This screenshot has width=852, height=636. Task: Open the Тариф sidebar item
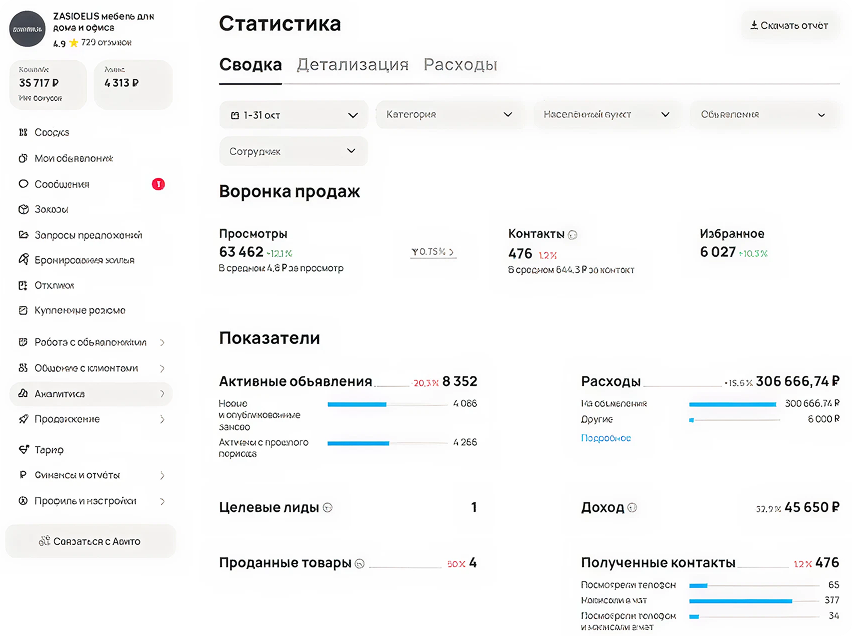[x=48, y=450]
